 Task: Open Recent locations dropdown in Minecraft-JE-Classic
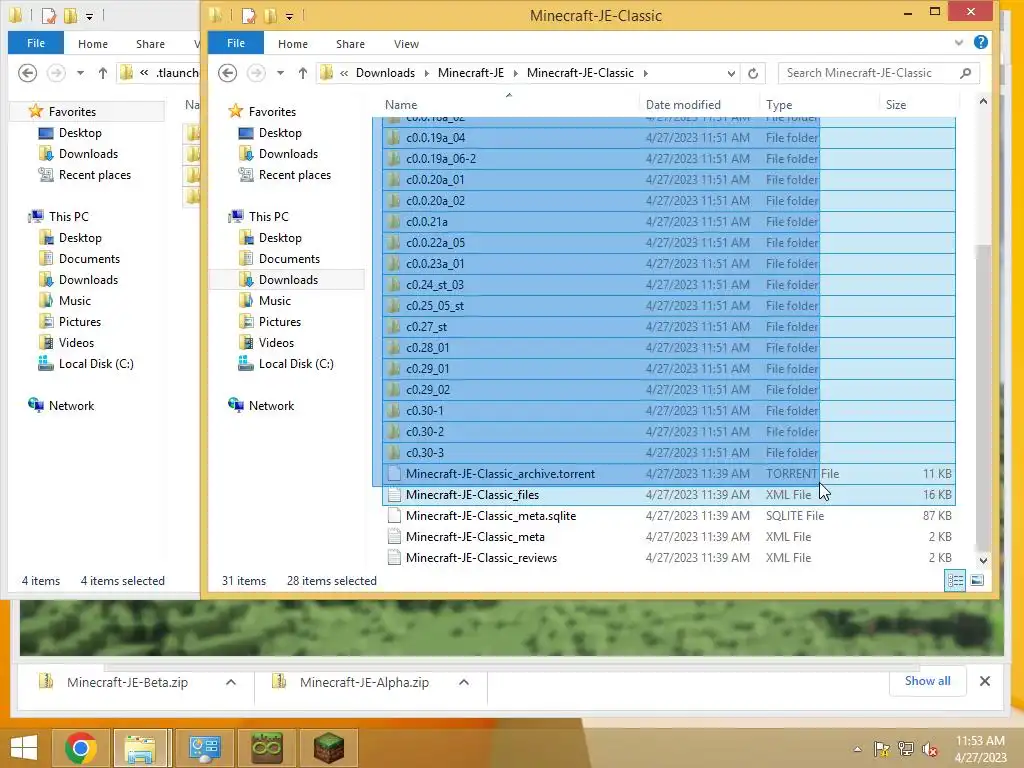pyautogui.click(x=280, y=73)
